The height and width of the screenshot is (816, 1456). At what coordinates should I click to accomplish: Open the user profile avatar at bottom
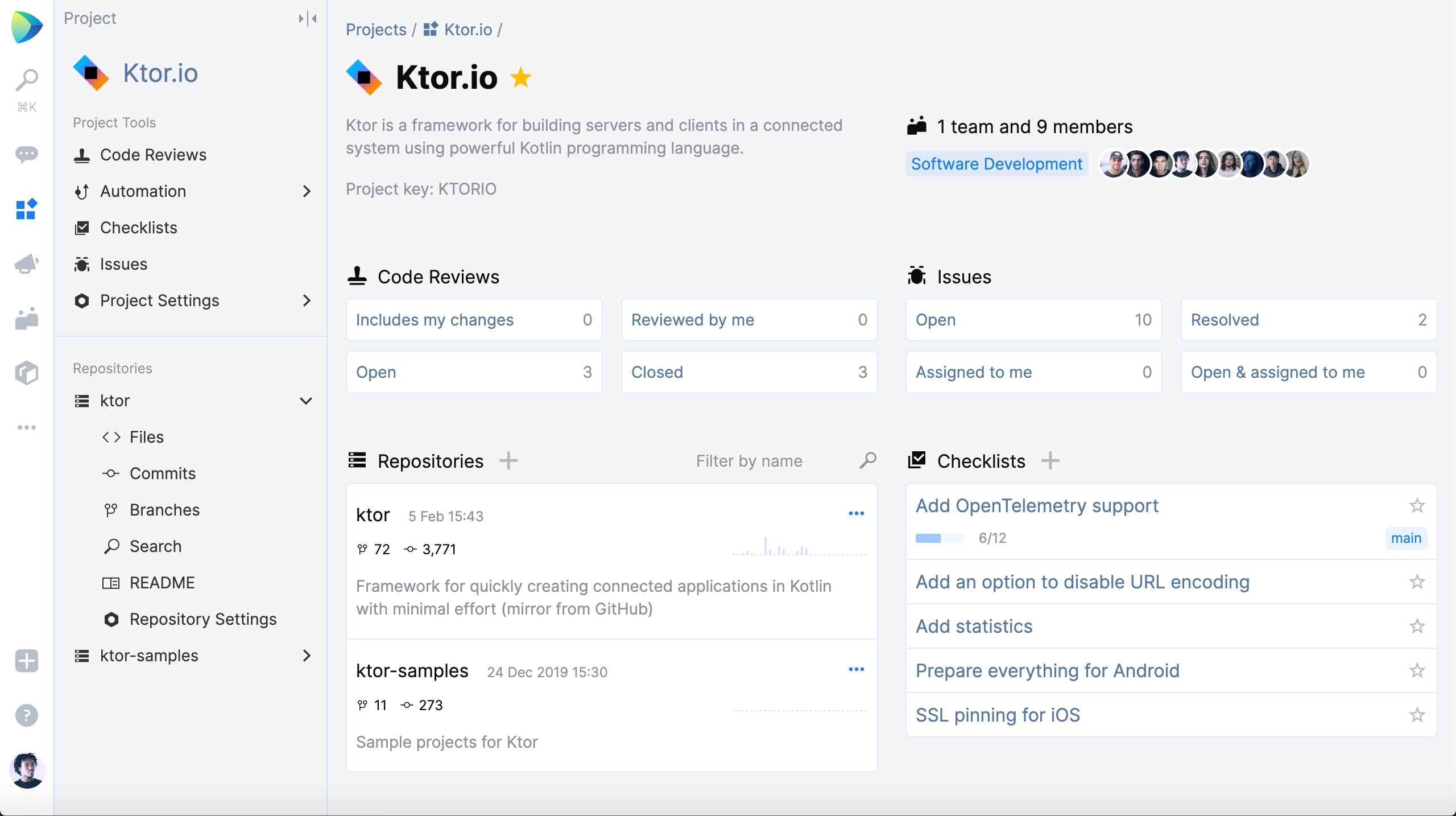[27, 770]
